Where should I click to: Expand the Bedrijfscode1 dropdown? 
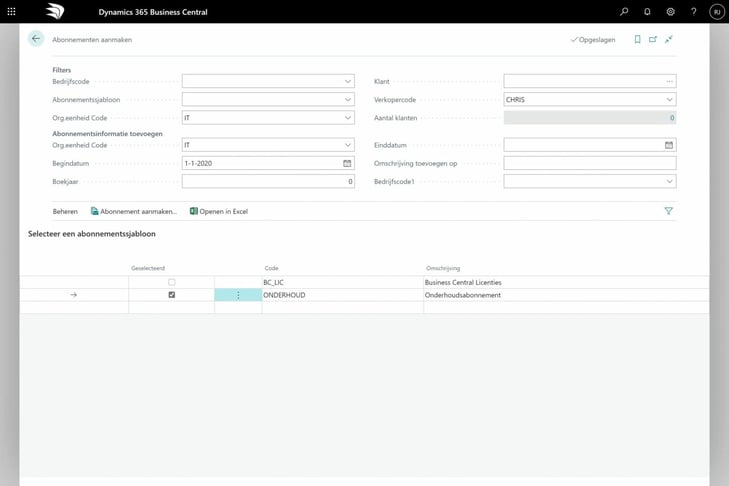coord(669,181)
